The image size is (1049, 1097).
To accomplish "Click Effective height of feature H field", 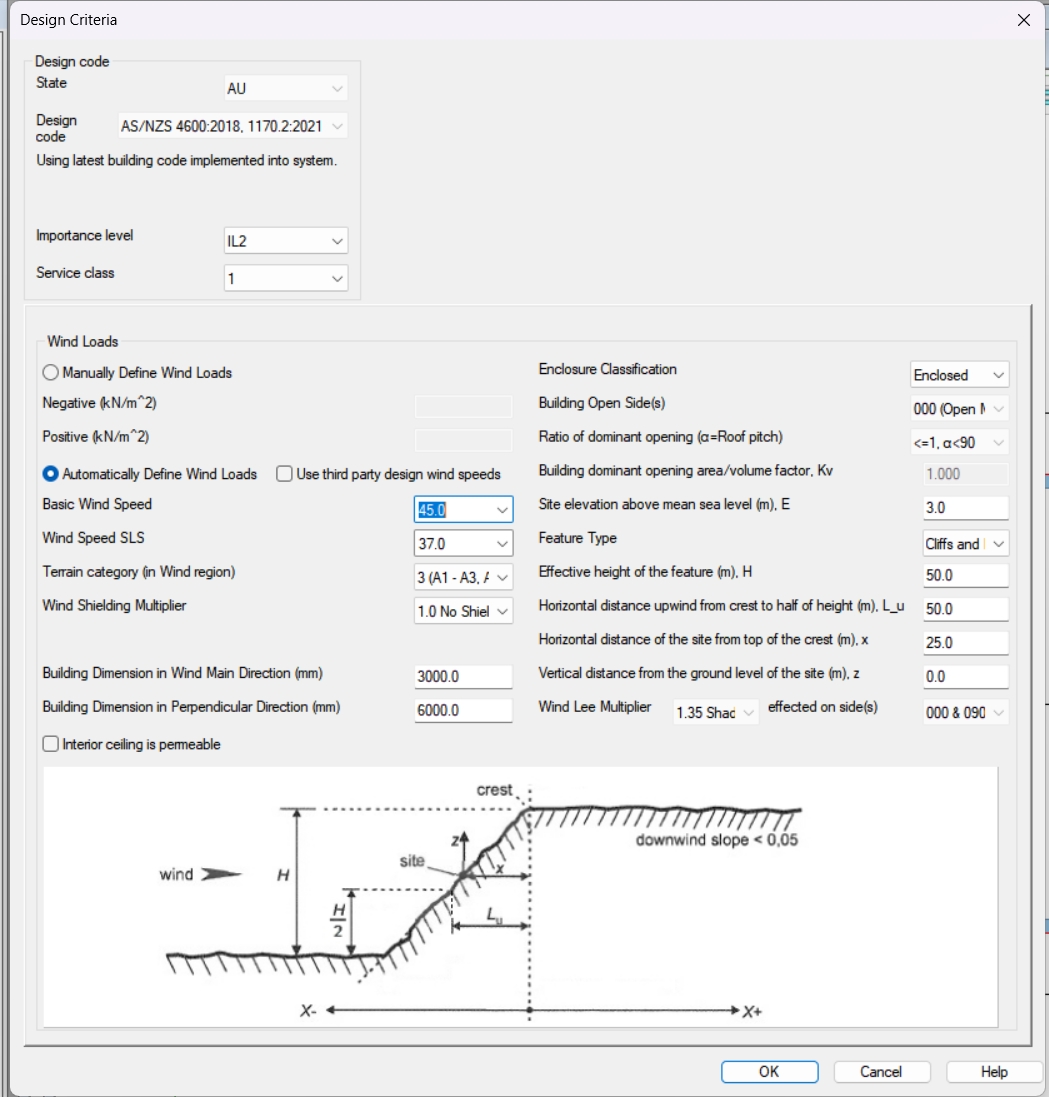I will [965, 576].
